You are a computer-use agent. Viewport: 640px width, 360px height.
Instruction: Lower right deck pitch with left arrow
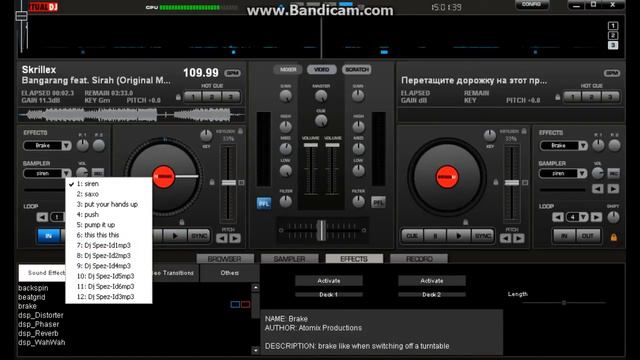tap(505, 238)
